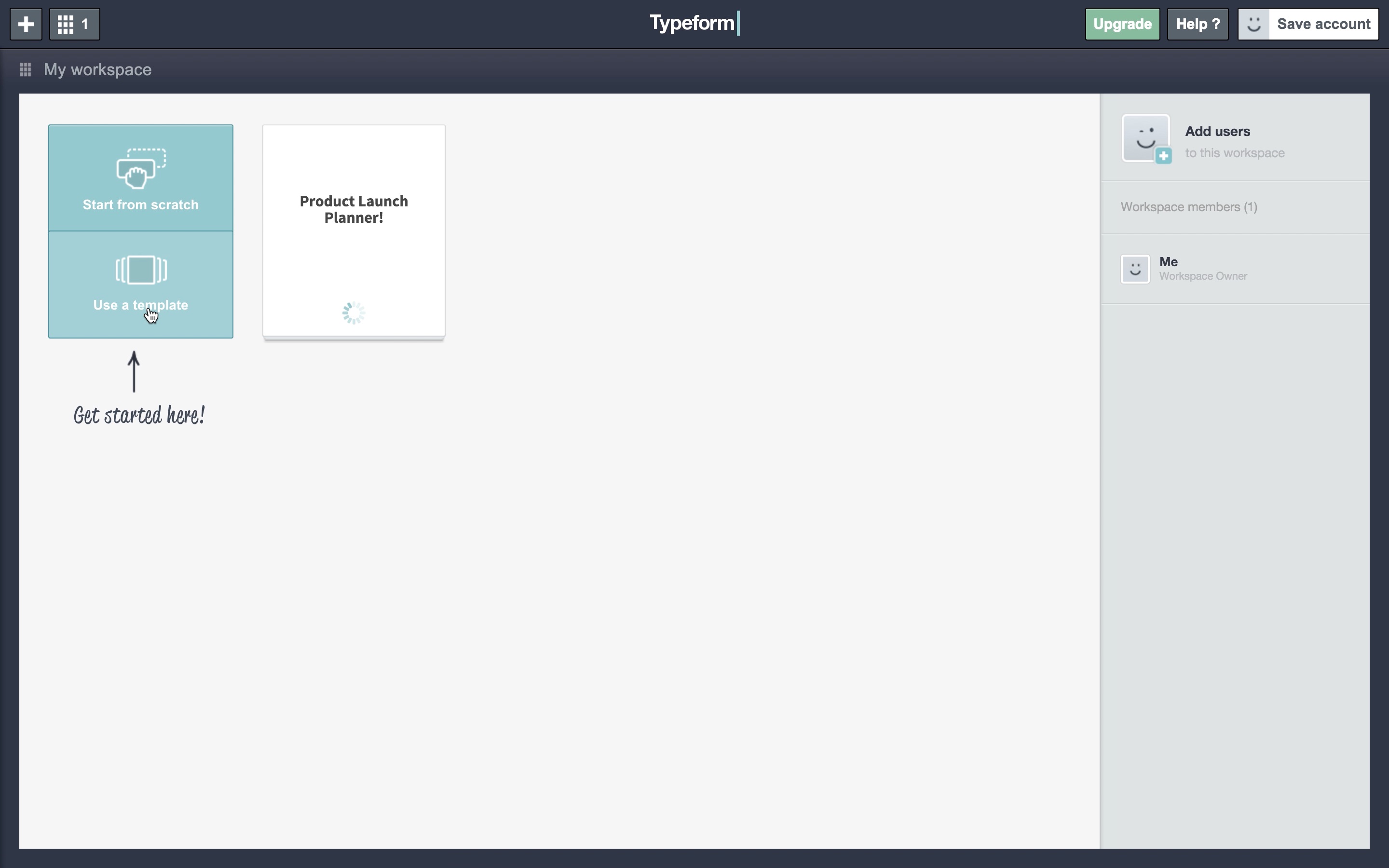Click the Start from scratch tile

click(141, 178)
